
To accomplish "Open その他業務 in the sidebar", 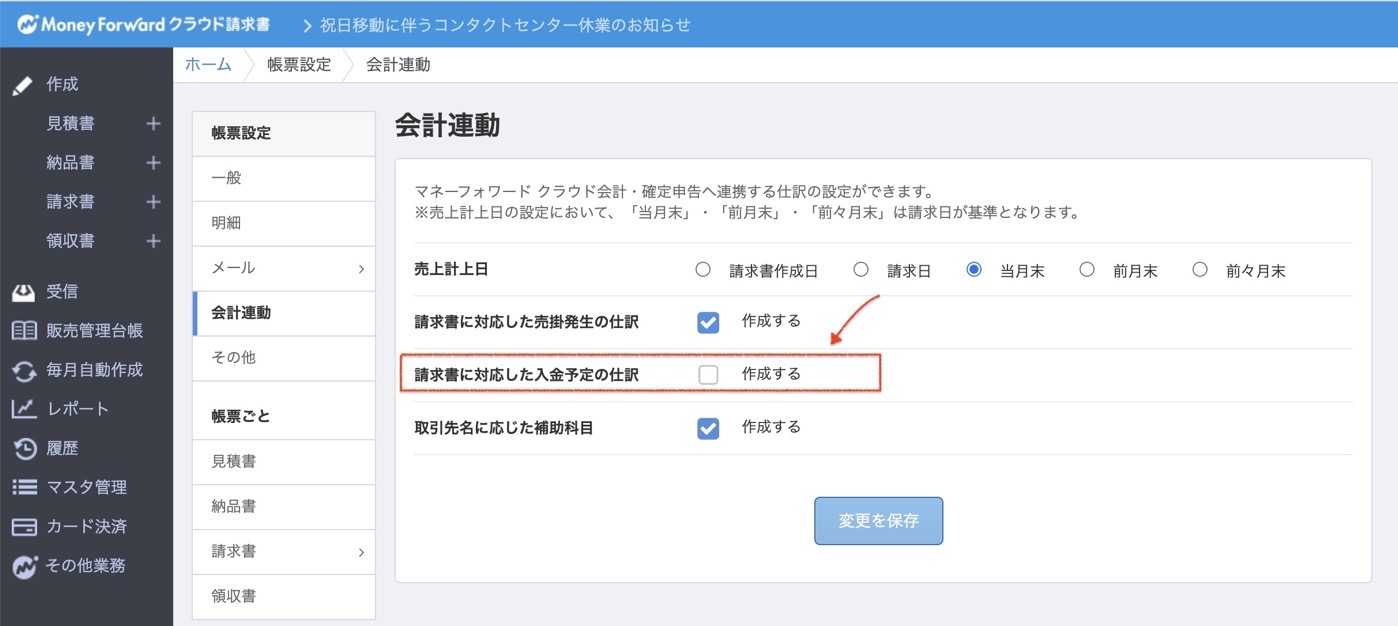I will (x=86, y=565).
